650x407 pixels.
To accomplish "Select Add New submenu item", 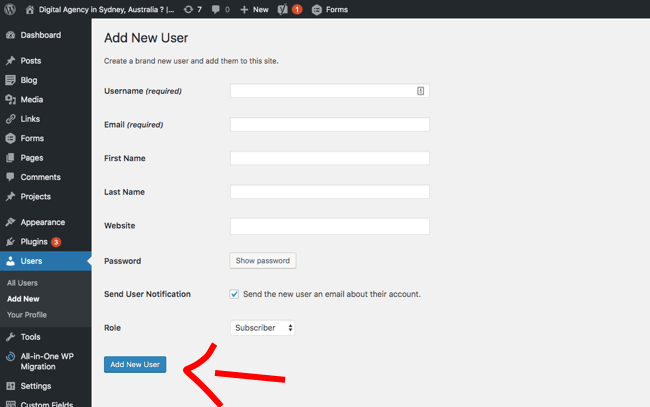I will pyautogui.click(x=23, y=299).
